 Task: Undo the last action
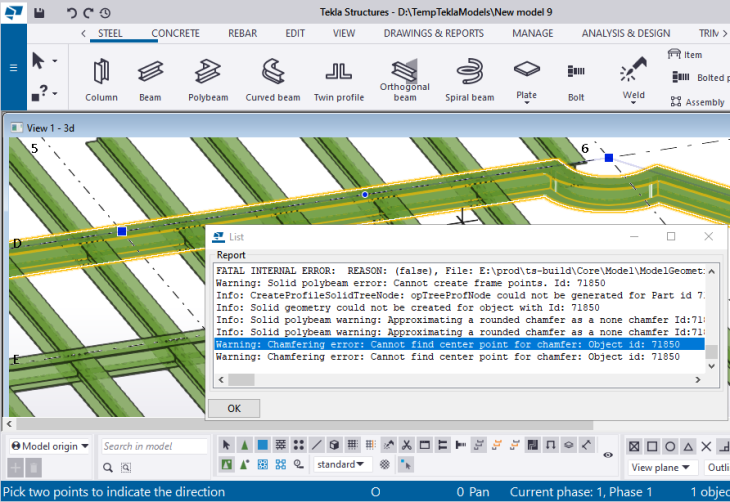[x=71, y=13]
